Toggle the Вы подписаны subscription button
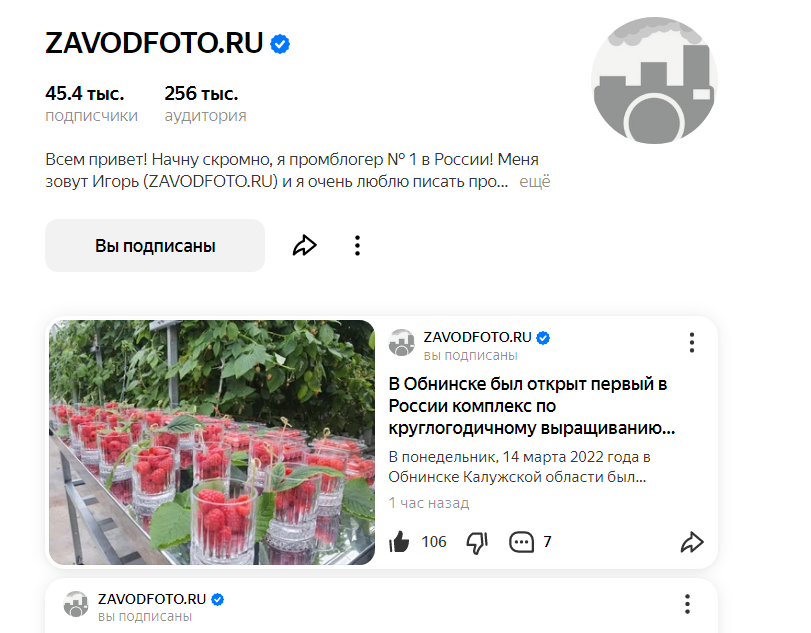Viewport: 811px width, 633px height. coord(155,246)
